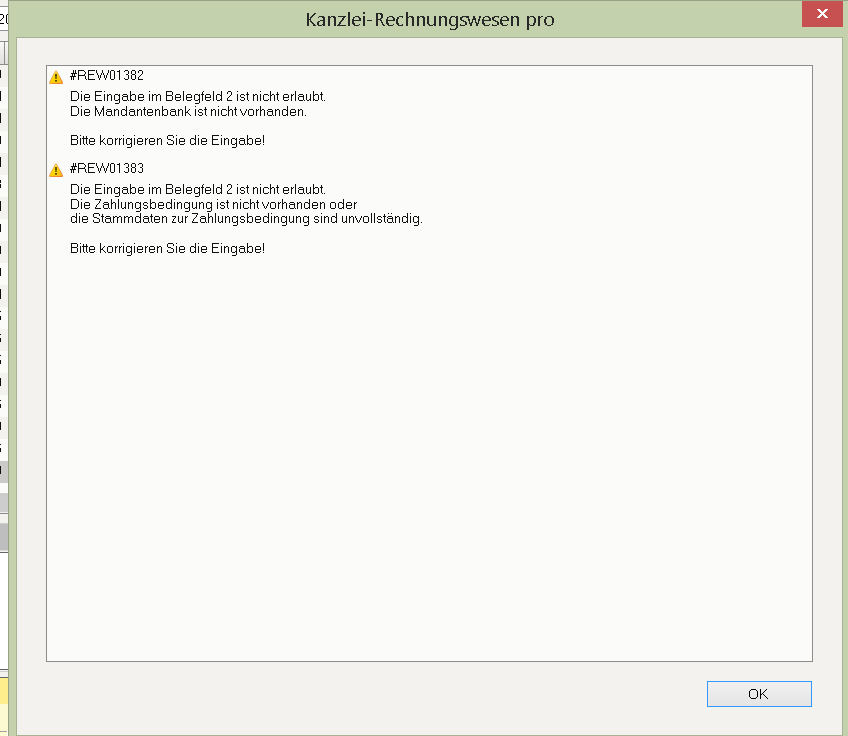Screen dimensions: 848x736
Task: Click 'Bitte korrigieren Sie die Eingabe!' below Mandantenbank message
Action: 167,141
